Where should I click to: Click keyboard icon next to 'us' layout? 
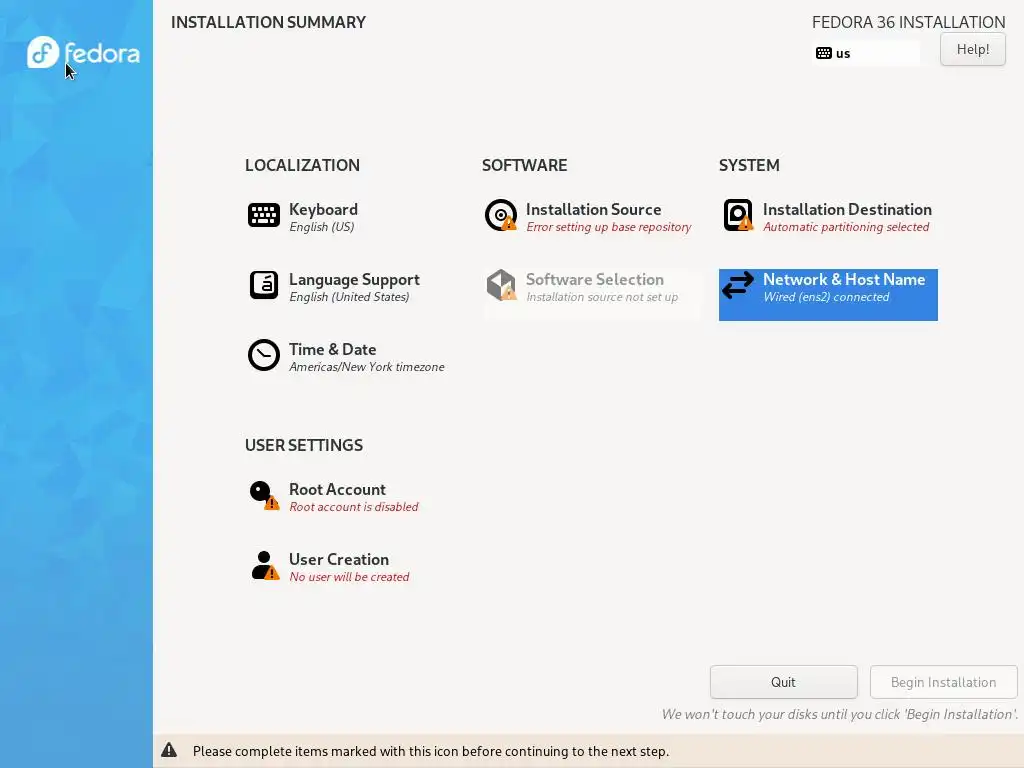(824, 53)
